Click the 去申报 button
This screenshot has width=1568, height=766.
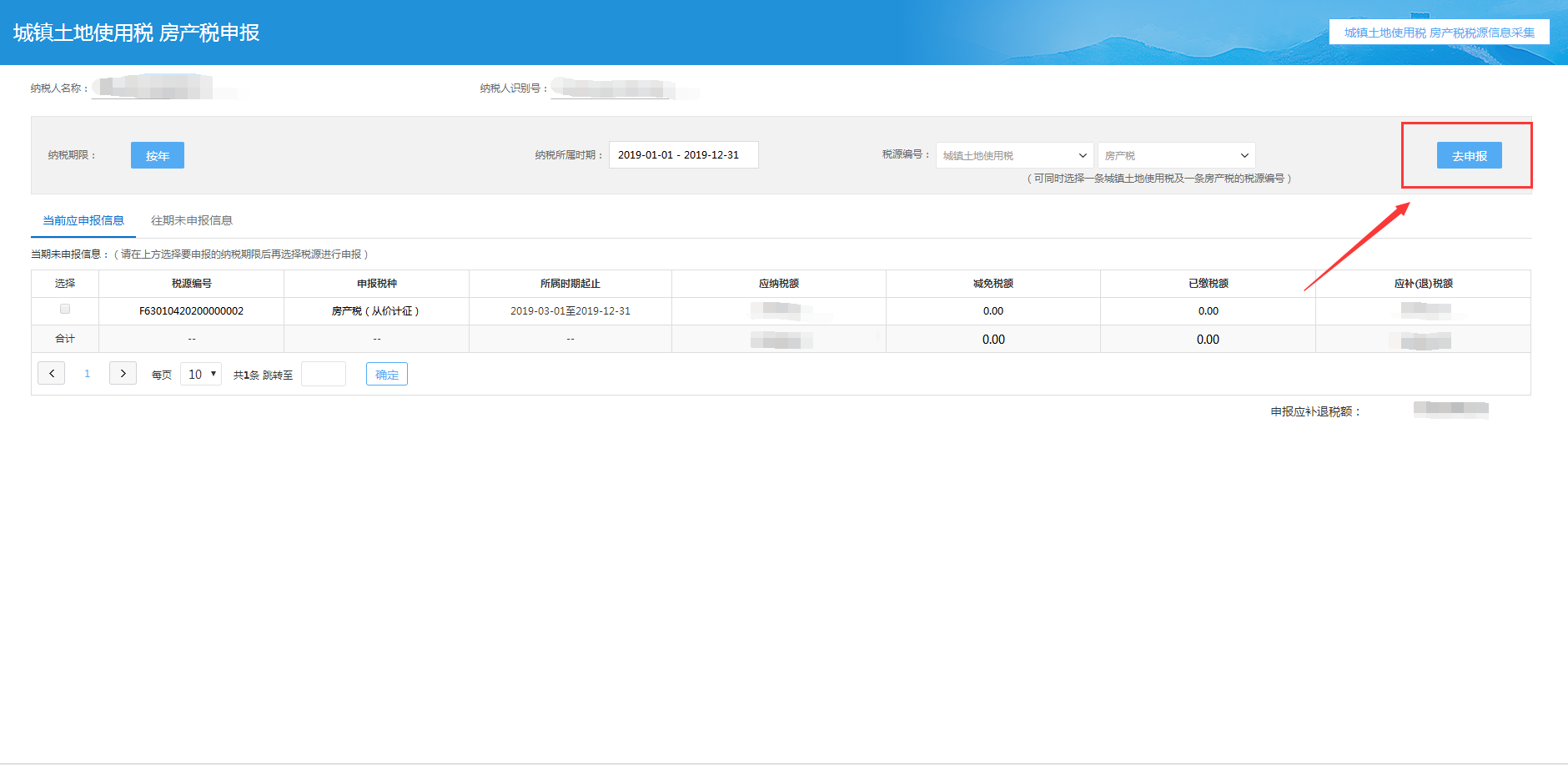pyautogui.click(x=1469, y=154)
